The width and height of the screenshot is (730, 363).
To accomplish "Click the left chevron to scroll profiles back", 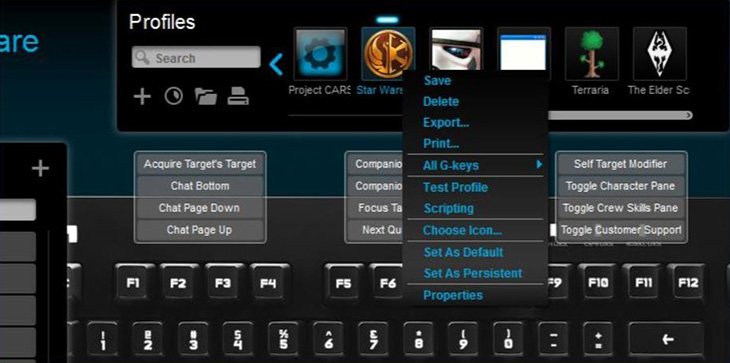I will click(x=276, y=64).
